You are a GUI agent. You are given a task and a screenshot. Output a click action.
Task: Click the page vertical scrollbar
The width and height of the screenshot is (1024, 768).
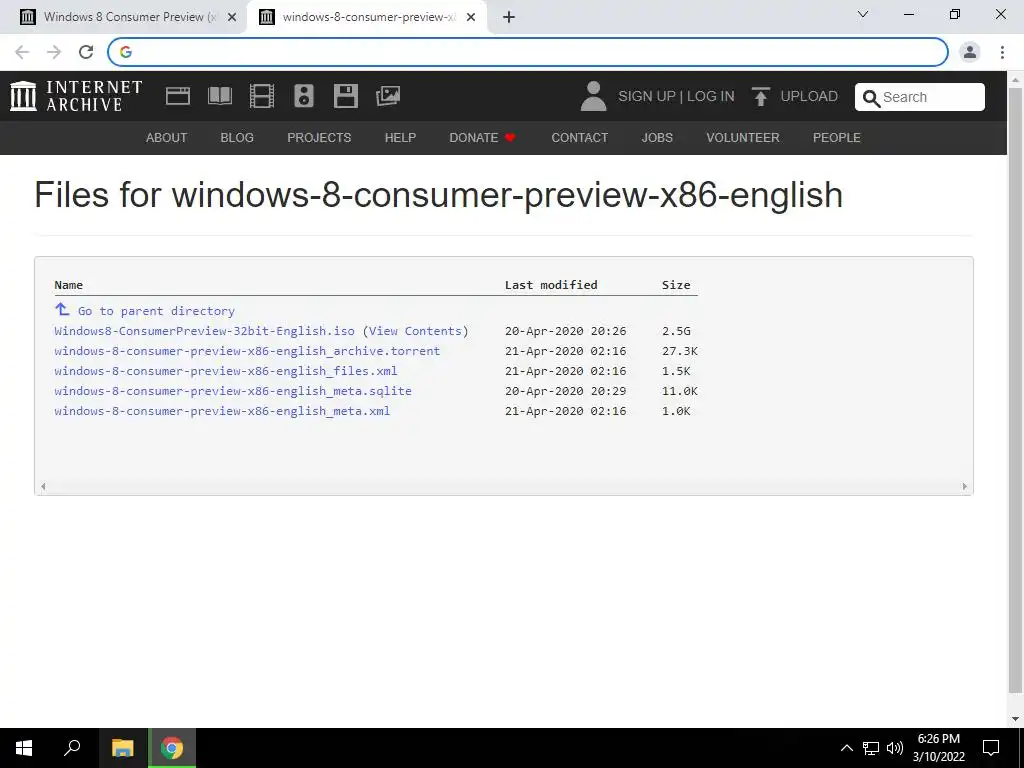(1016, 389)
